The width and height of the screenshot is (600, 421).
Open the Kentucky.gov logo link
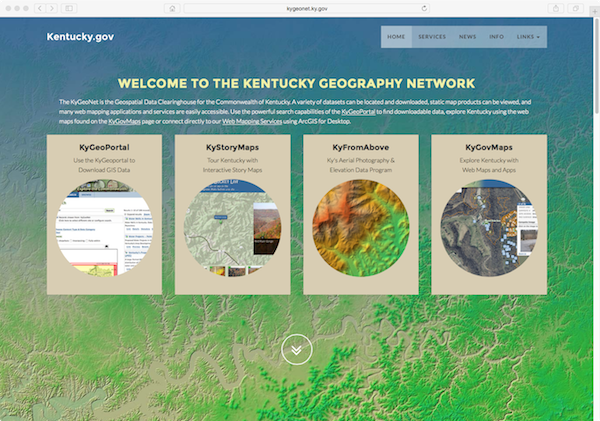[x=80, y=37]
